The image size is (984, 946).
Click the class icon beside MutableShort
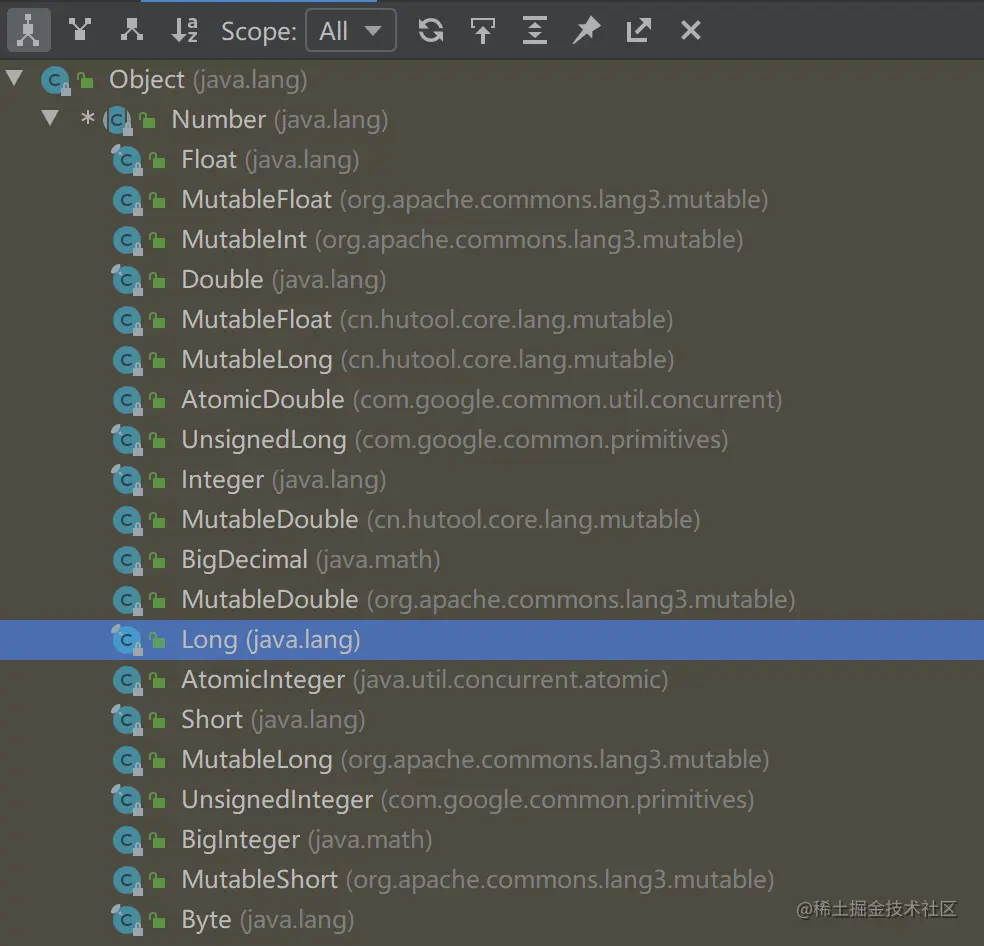[x=127, y=880]
